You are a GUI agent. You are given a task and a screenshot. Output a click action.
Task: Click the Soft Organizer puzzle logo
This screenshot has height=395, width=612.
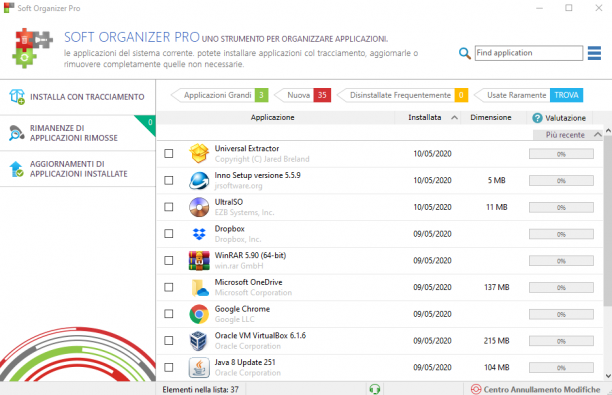tap(32, 48)
